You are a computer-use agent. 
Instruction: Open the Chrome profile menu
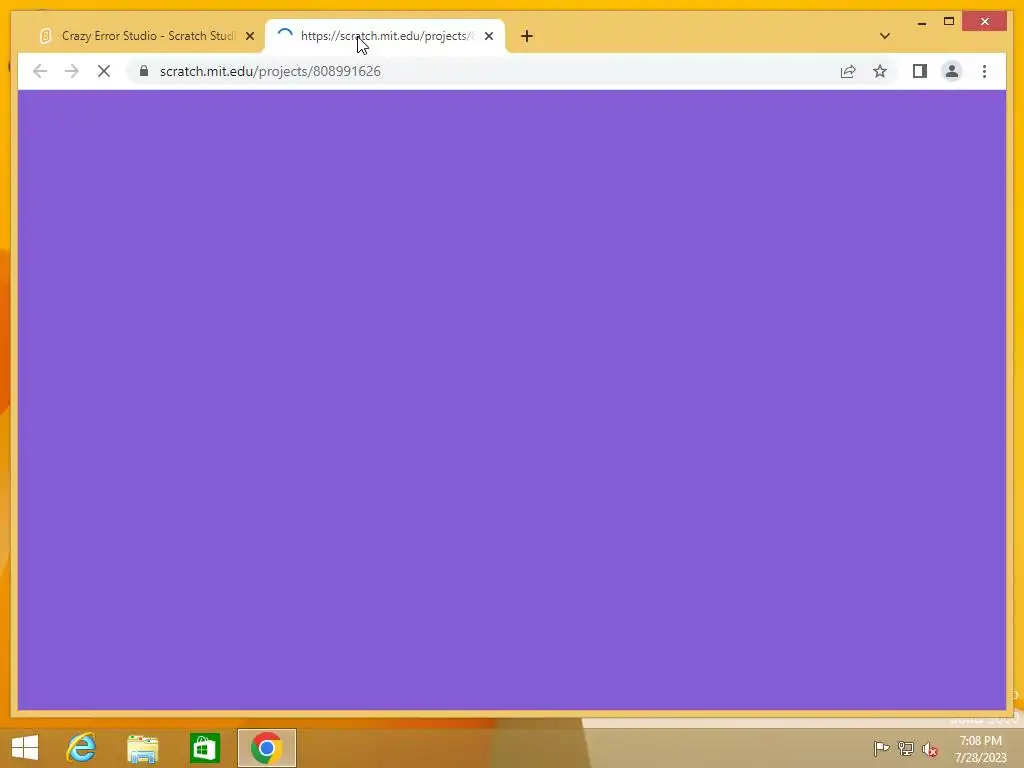952,71
